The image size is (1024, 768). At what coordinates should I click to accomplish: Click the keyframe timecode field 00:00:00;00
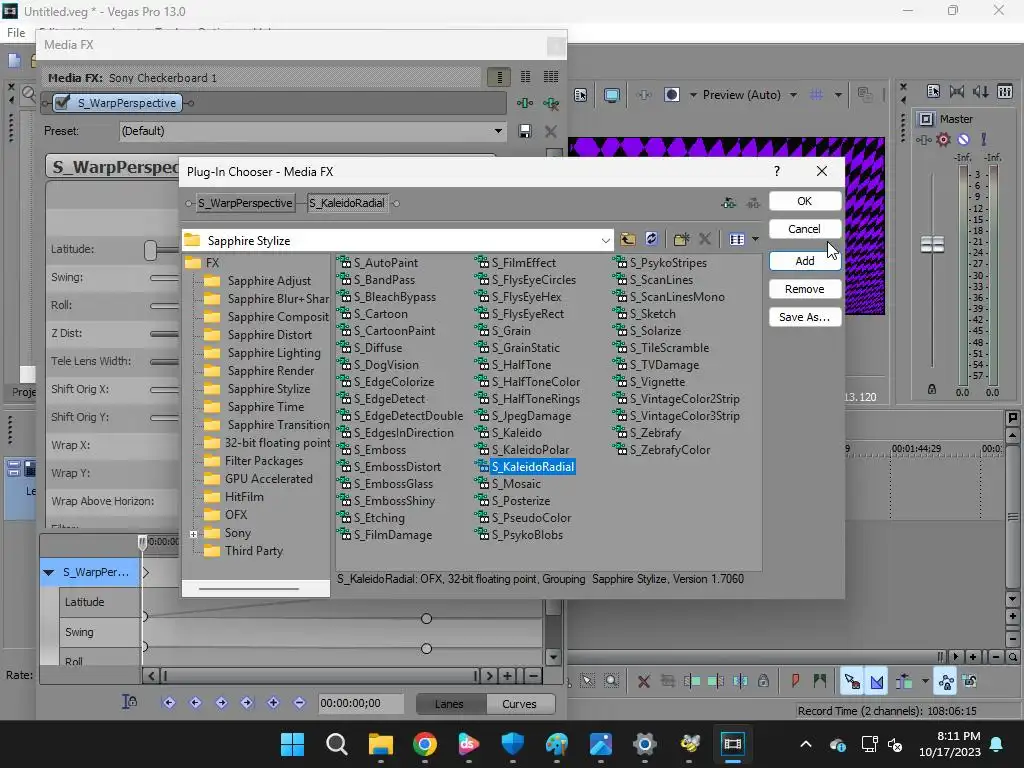tap(360, 703)
